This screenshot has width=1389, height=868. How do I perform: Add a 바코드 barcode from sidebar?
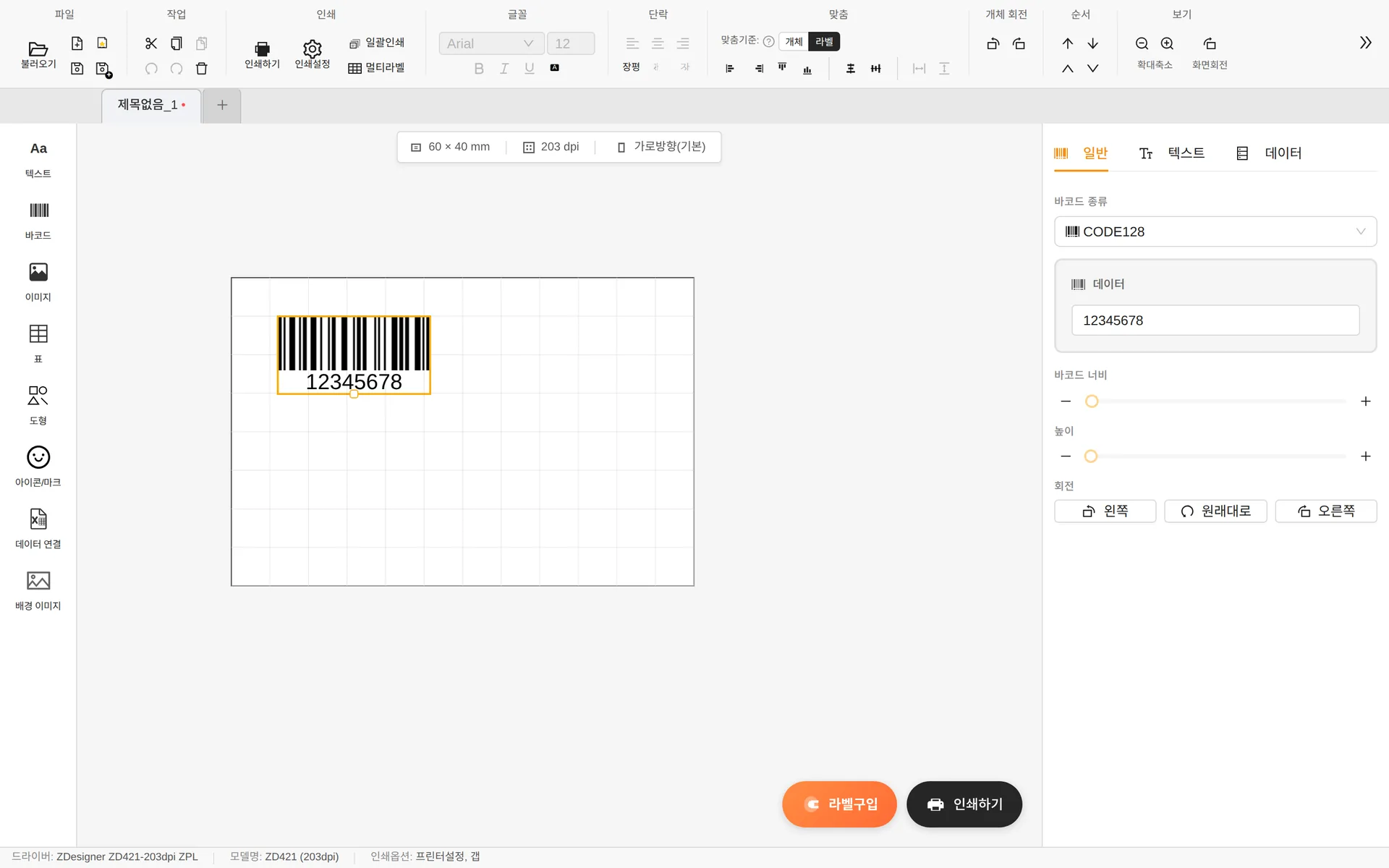38,221
